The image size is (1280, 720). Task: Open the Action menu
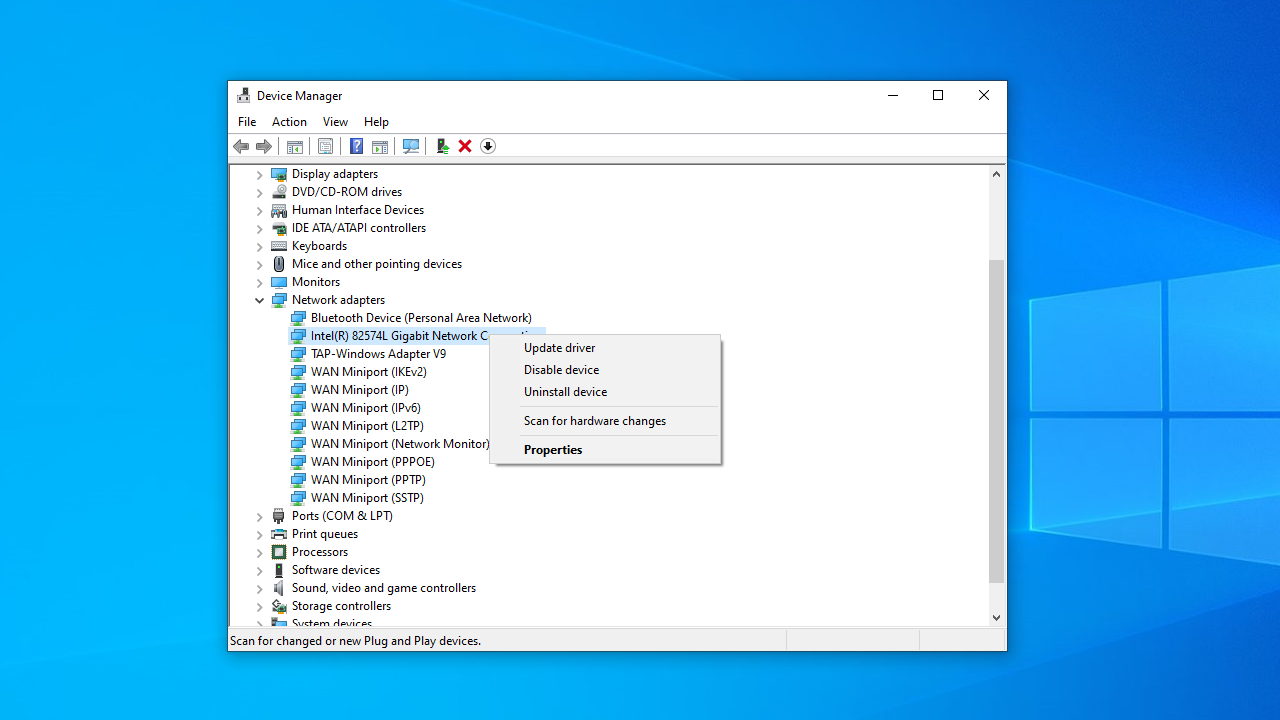tap(289, 122)
